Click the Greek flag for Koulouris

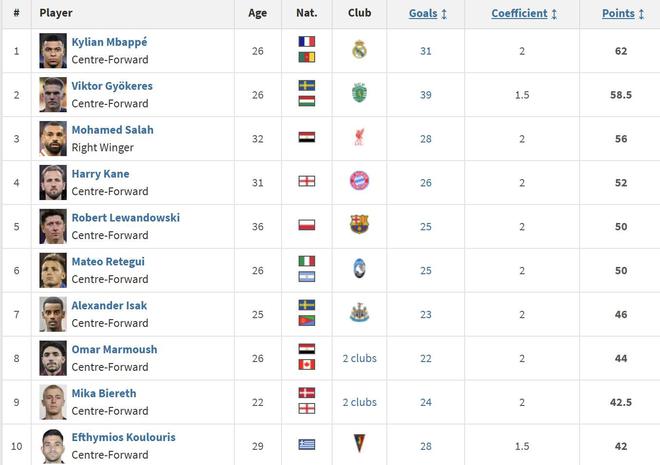307,444
